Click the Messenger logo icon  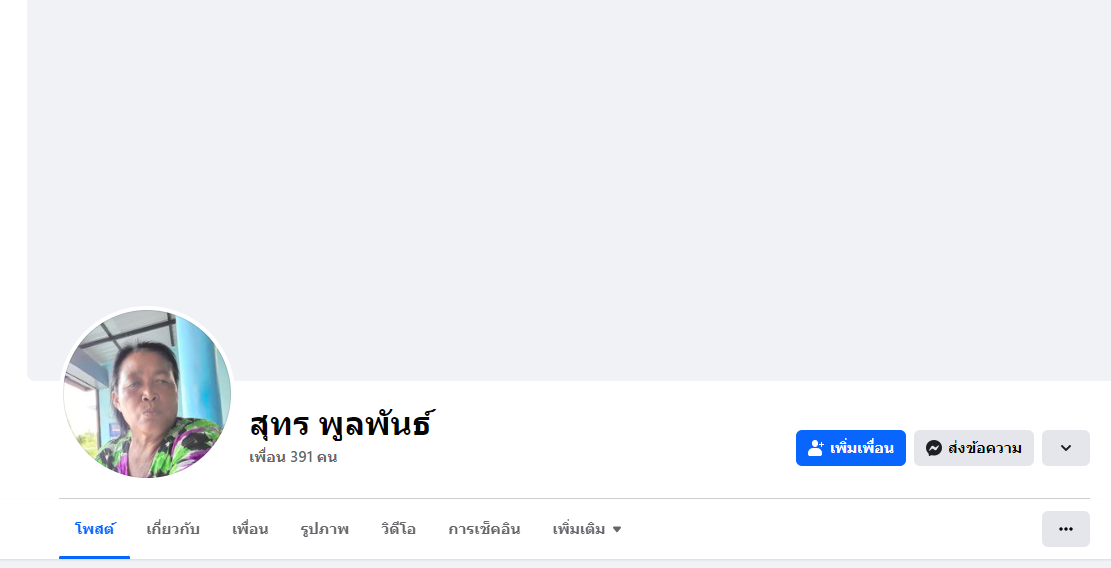(x=934, y=448)
